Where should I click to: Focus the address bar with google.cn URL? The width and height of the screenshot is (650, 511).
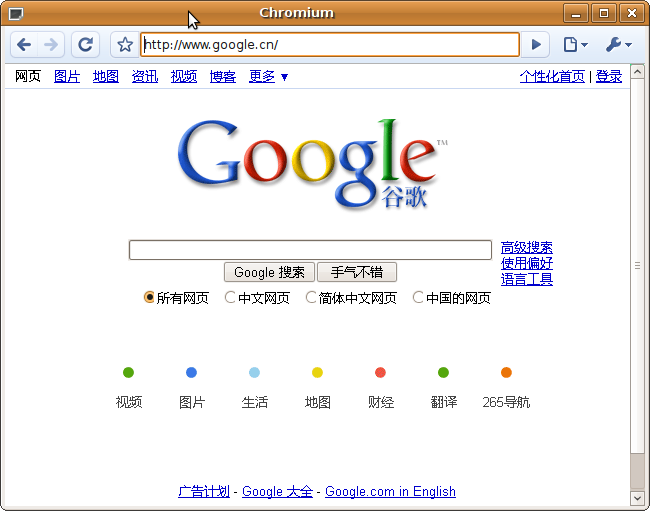click(x=330, y=44)
